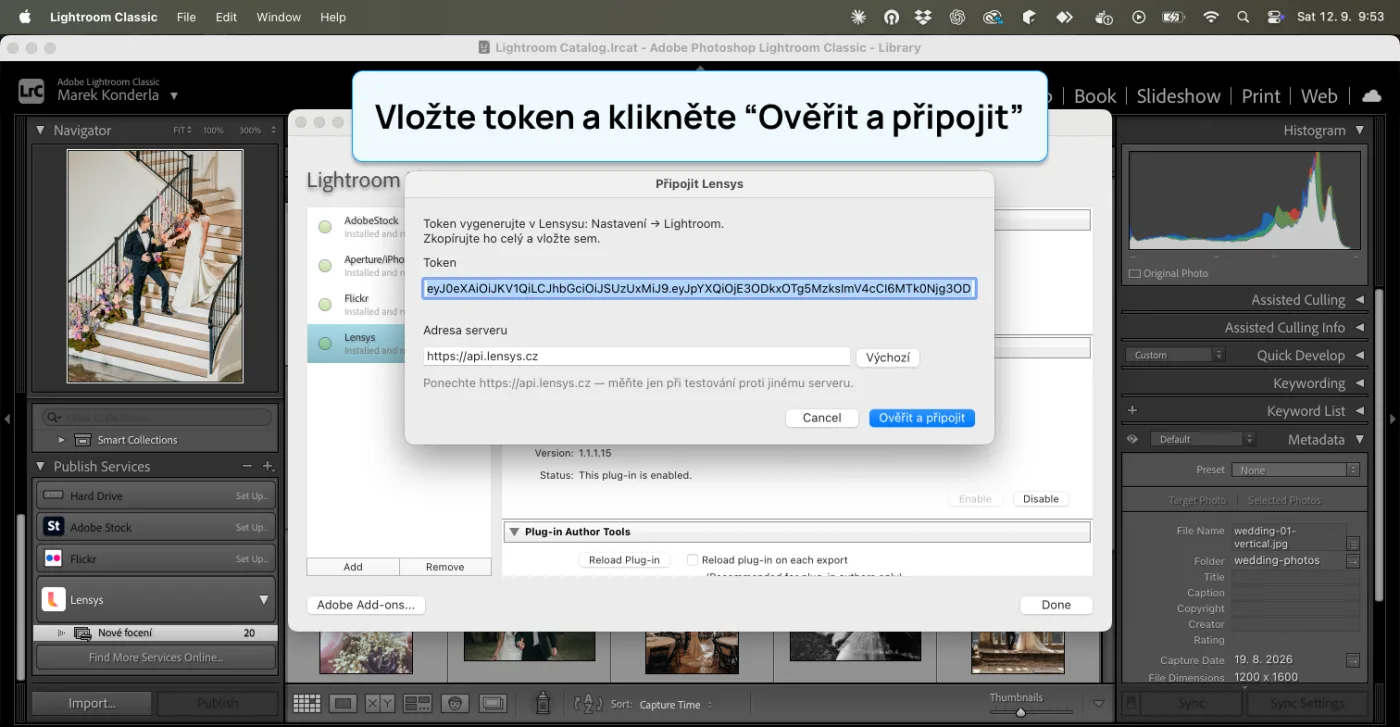Open Creative Cloud menu bar icon

[992, 17]
